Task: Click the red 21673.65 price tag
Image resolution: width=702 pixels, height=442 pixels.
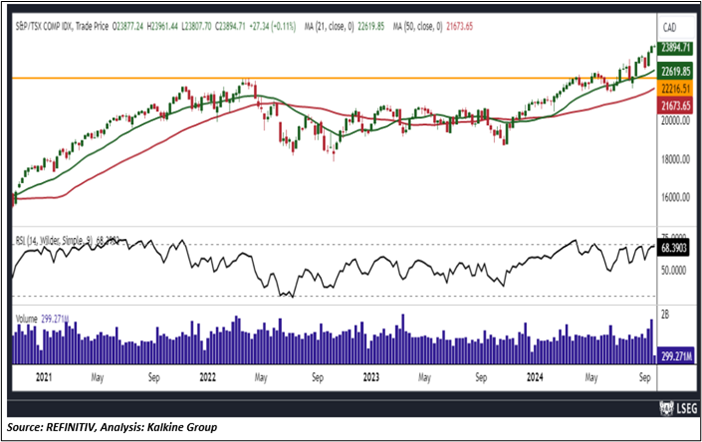Action: tap(674, 104)
